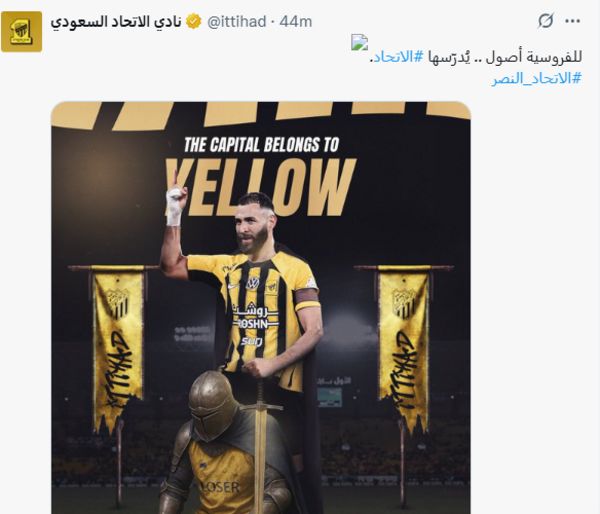The width and height of the screenshot is (600, 514).
Task: Open the @ittihad handle link
Action: [x=236, y=21]
